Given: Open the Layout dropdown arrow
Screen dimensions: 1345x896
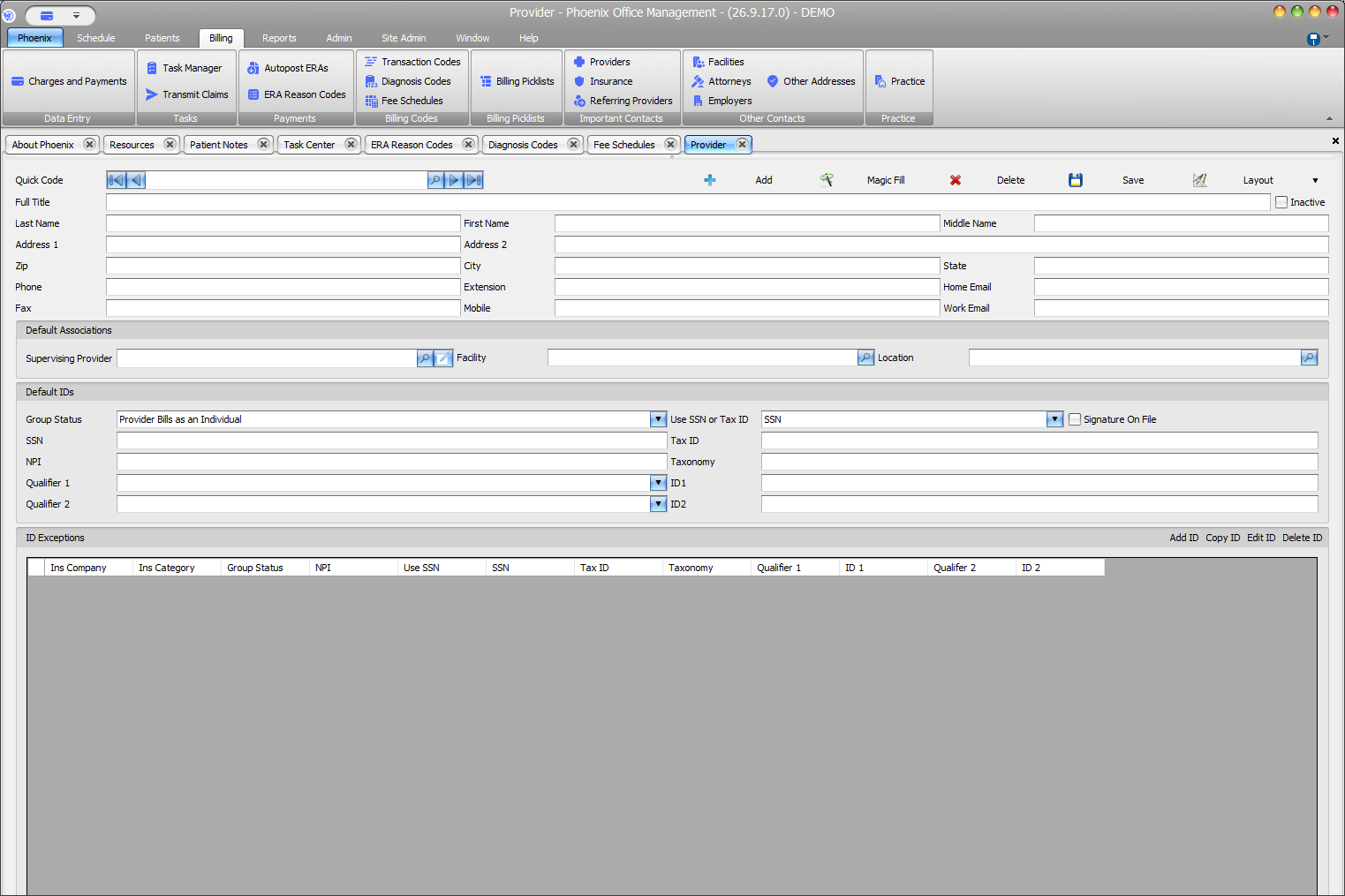Looking at the screenshot, I should point(1315,180).
